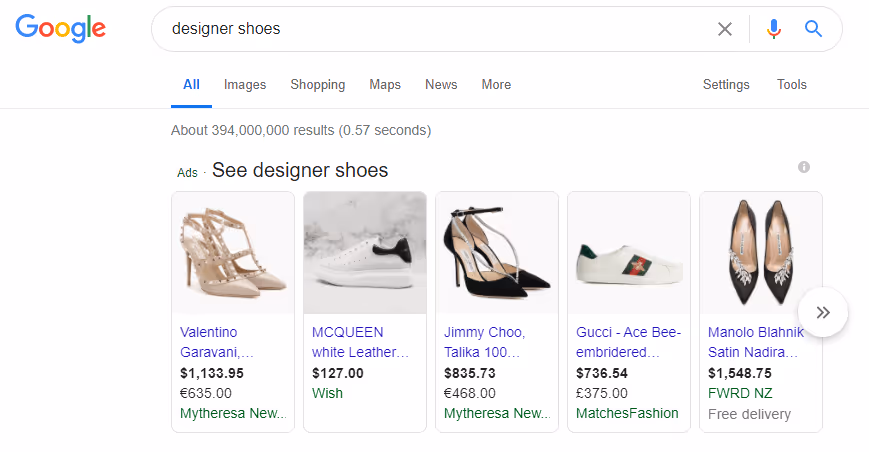Click the Gucci Ace sneaker image
This screenshot has height=452, width=869.
[628, 253]
